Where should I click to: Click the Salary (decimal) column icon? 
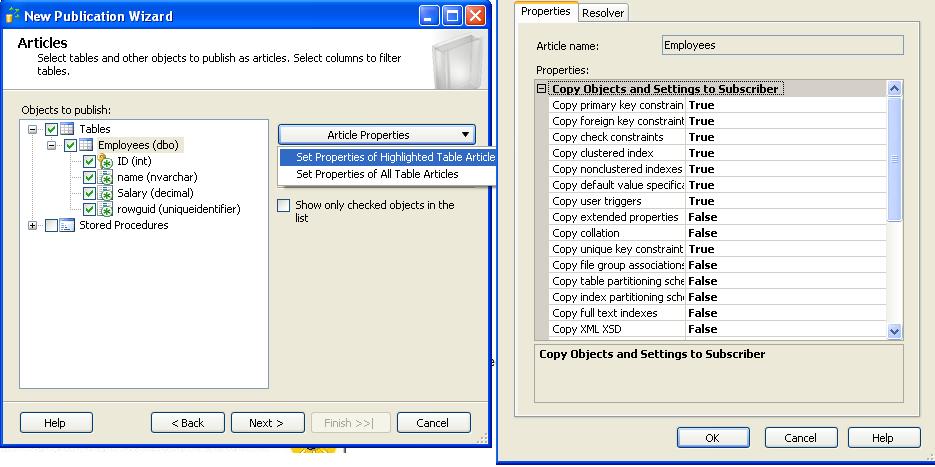coord(106,193)
